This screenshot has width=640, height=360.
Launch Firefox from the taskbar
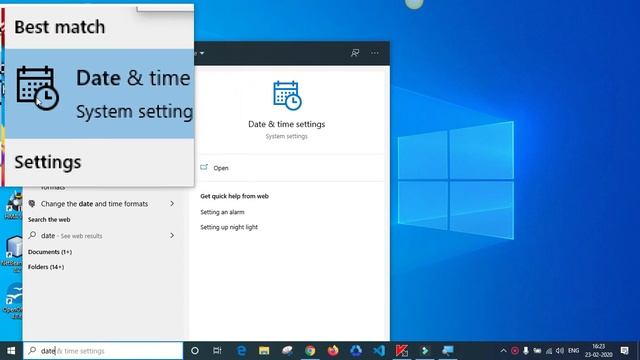(333, 351)
